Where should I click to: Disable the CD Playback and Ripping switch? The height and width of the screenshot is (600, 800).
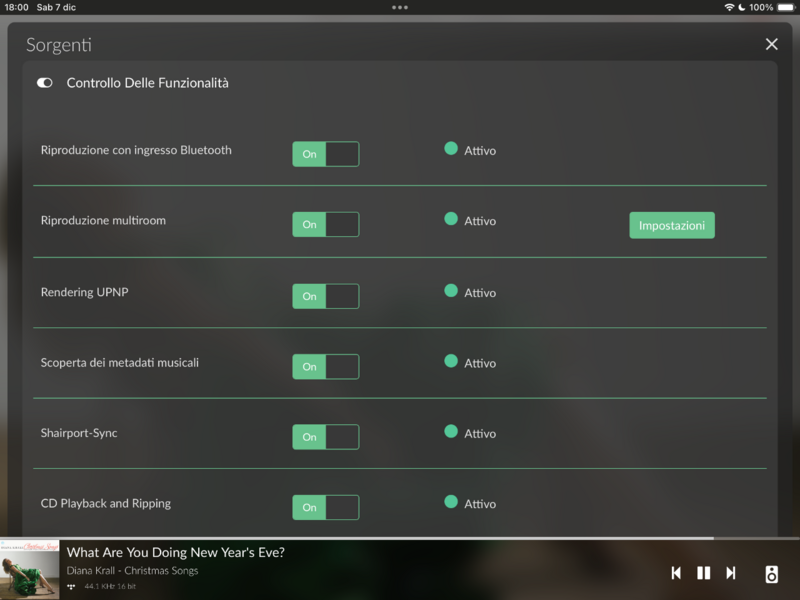(x=325, y=507)
